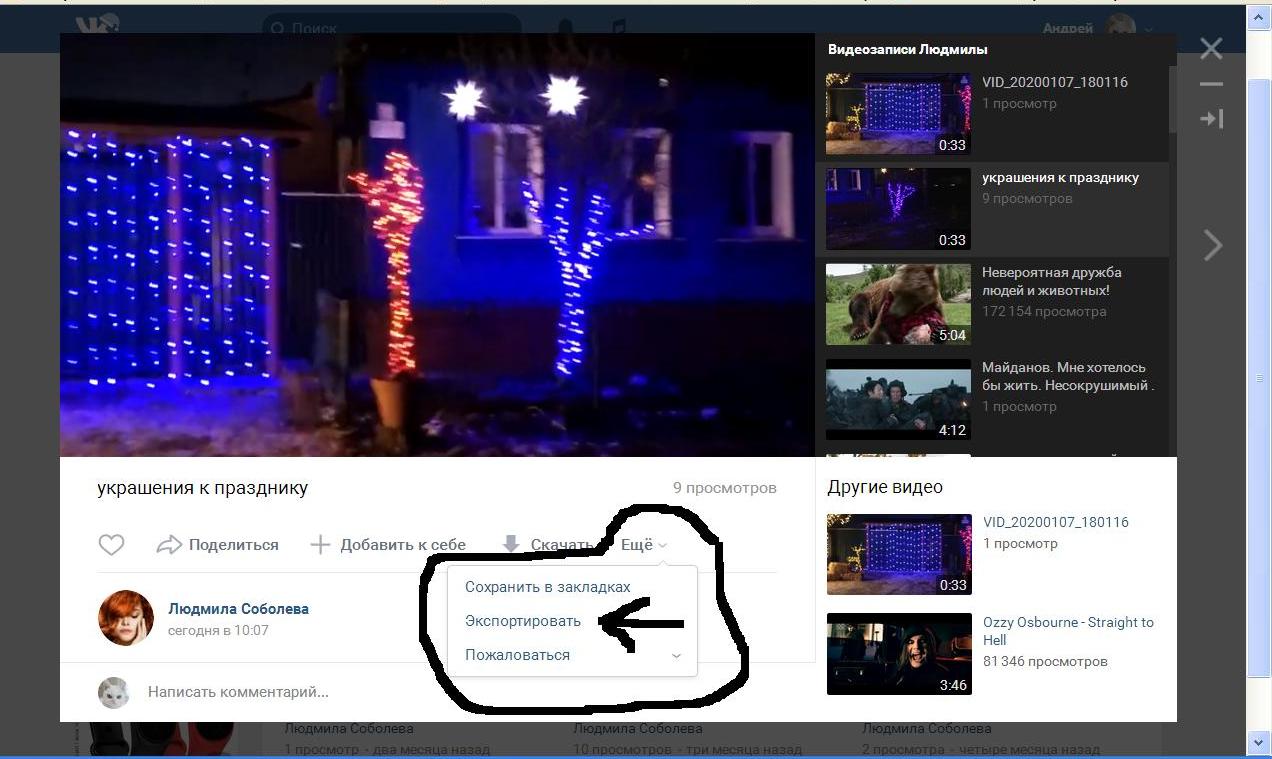Open the Ещё dropdown menu
Viewport: 1272px width, 759px height.
[644, 545]
